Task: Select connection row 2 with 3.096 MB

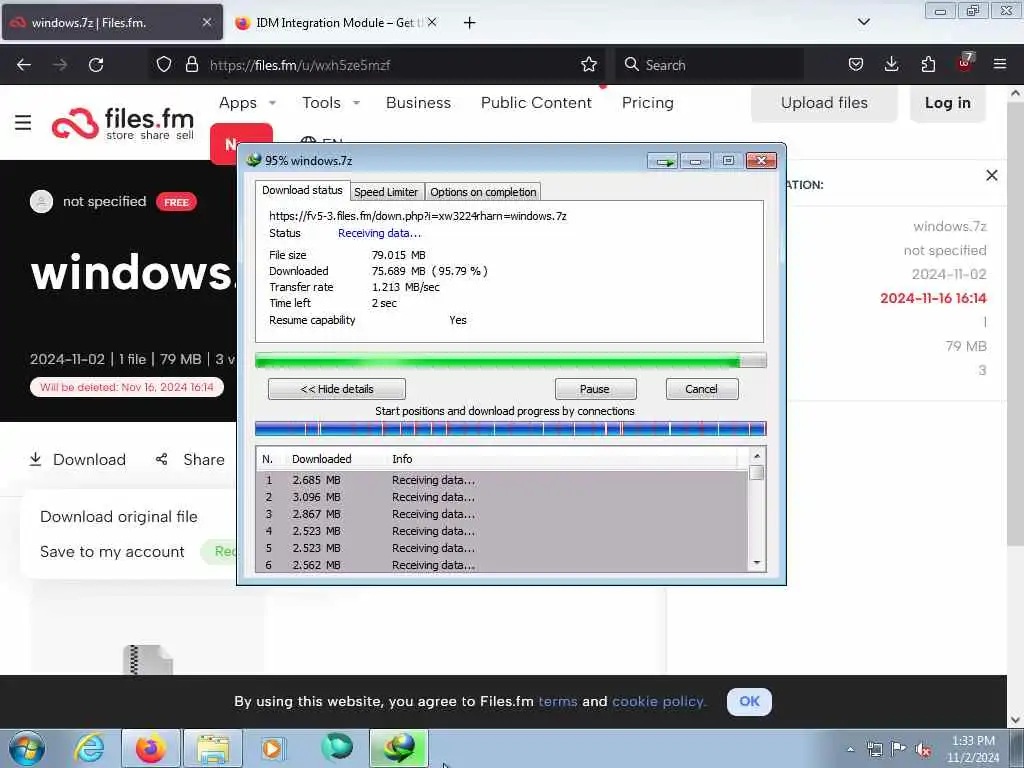Action: (502, 497)
